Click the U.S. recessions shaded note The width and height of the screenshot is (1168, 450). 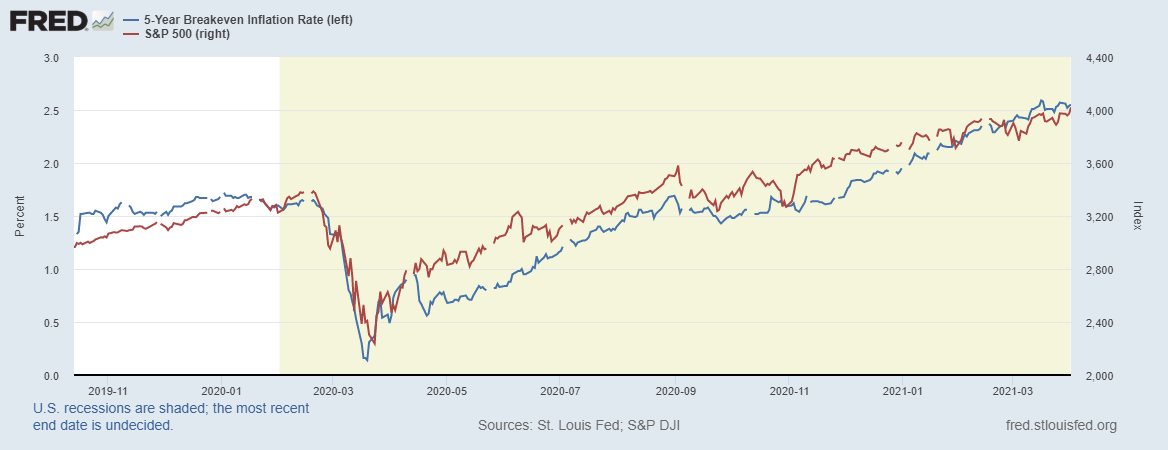point(171,417)
